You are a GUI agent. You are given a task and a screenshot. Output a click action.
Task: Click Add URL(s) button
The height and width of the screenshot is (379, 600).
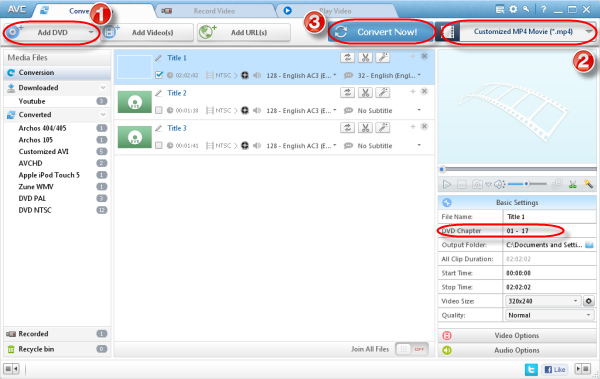244,33
